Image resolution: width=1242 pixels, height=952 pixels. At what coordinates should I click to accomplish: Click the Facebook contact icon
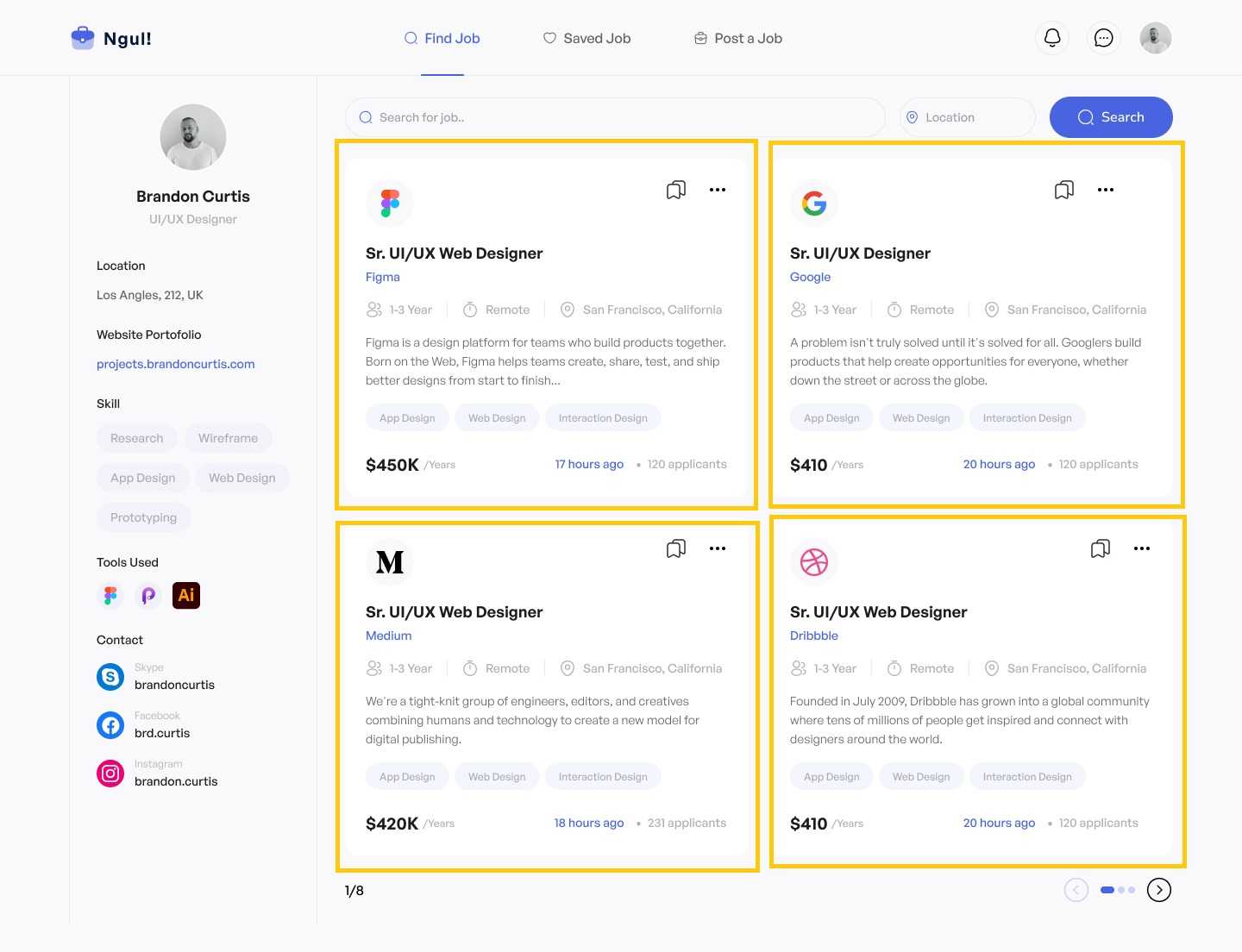coord(110,725)
